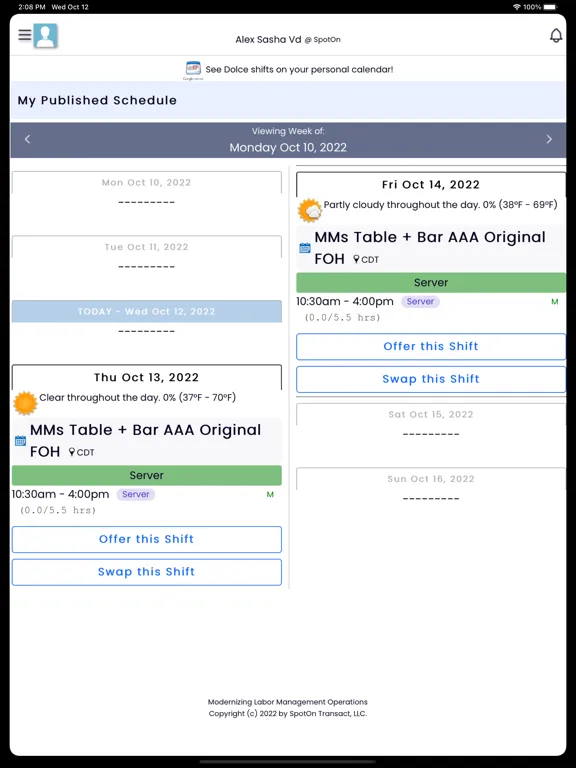Select the Sun Oct 16, 2022 header

(431, 479)
